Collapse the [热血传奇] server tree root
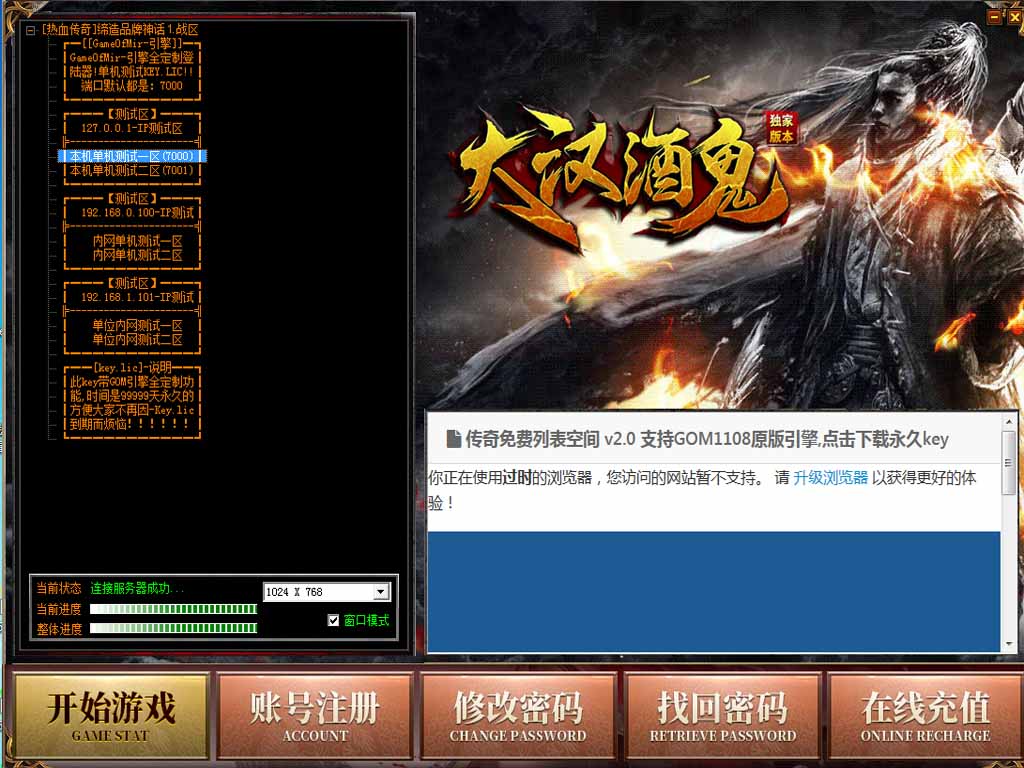Viewport: 1024px width, 768px height. pos(31,30)
